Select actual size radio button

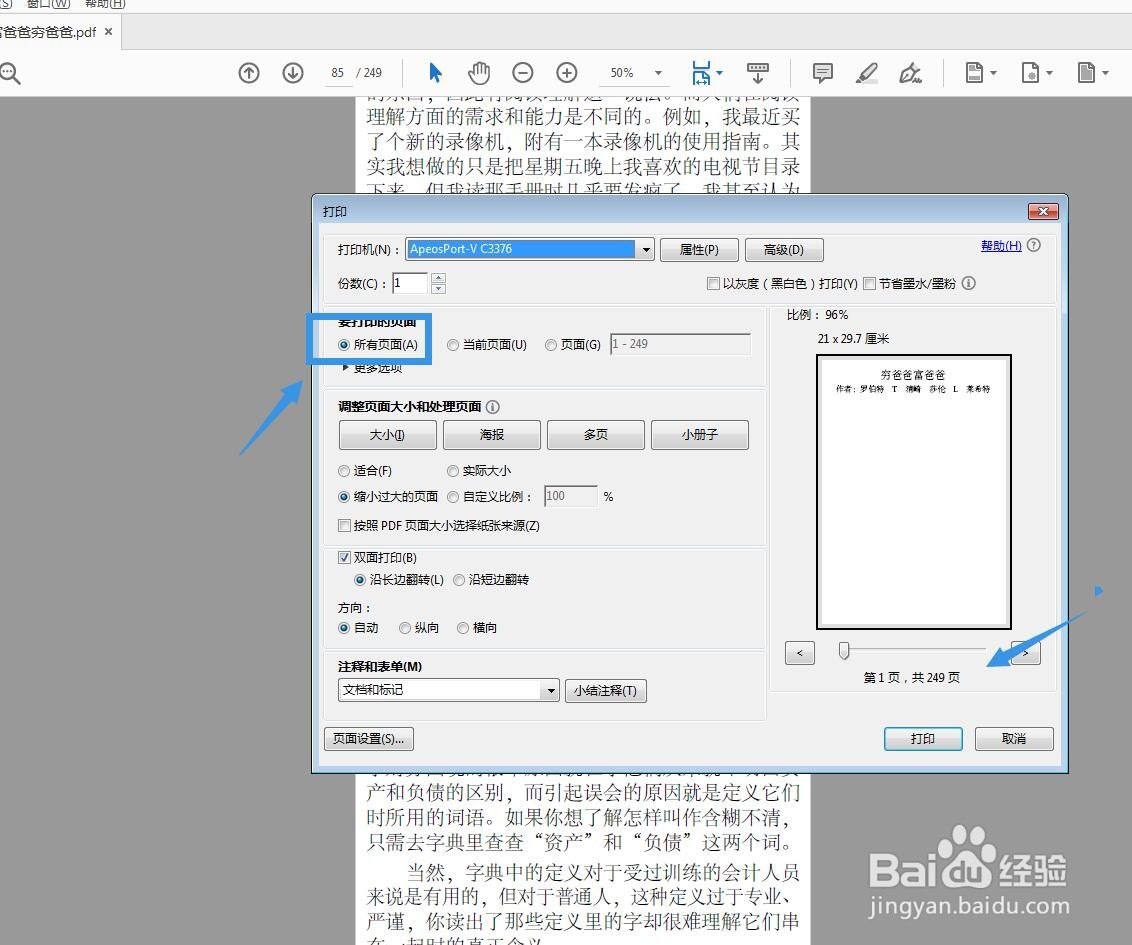[453, 471]
